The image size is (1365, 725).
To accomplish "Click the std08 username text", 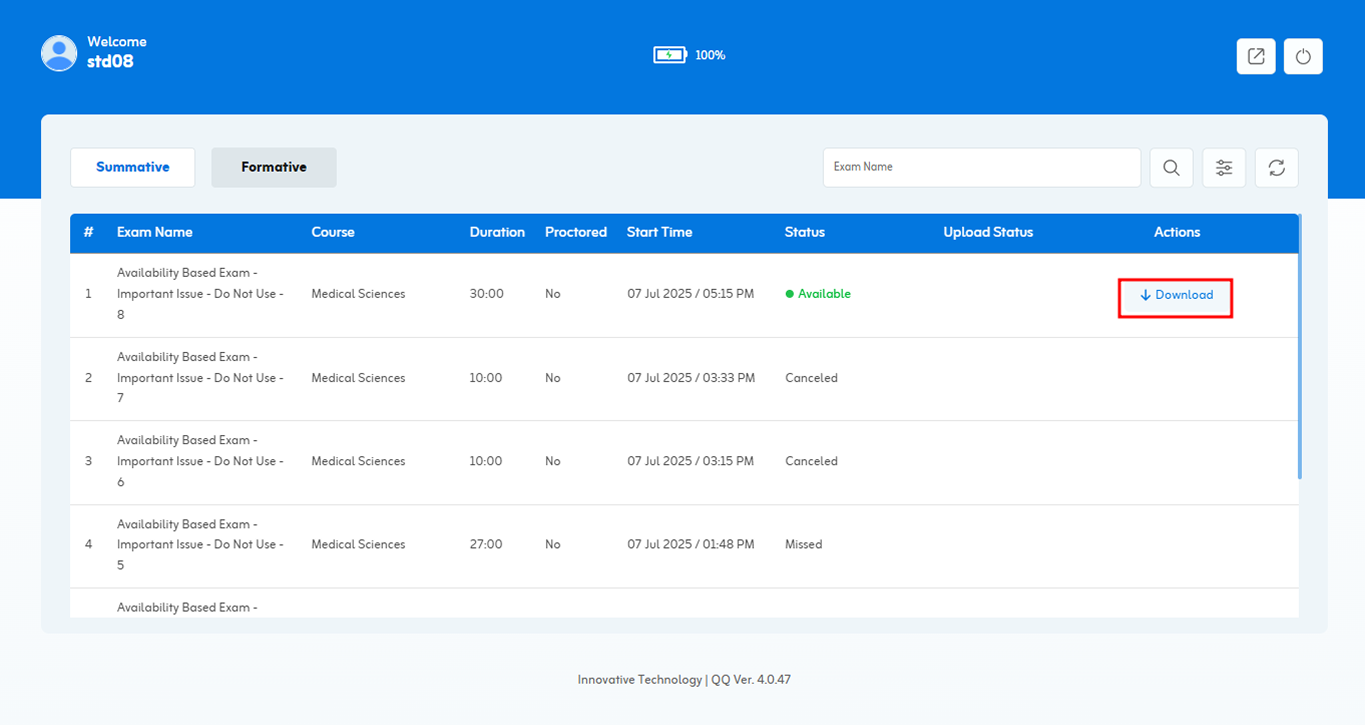I will (110, 62).
